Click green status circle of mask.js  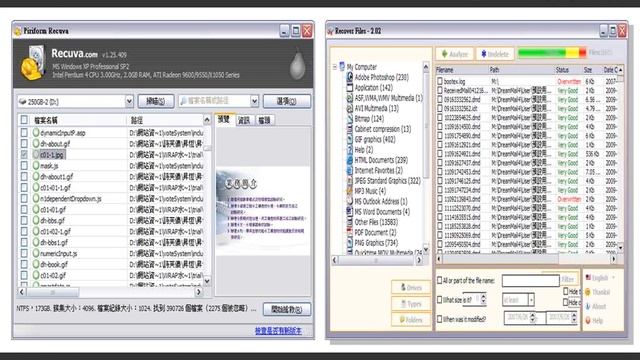point(36,165)
